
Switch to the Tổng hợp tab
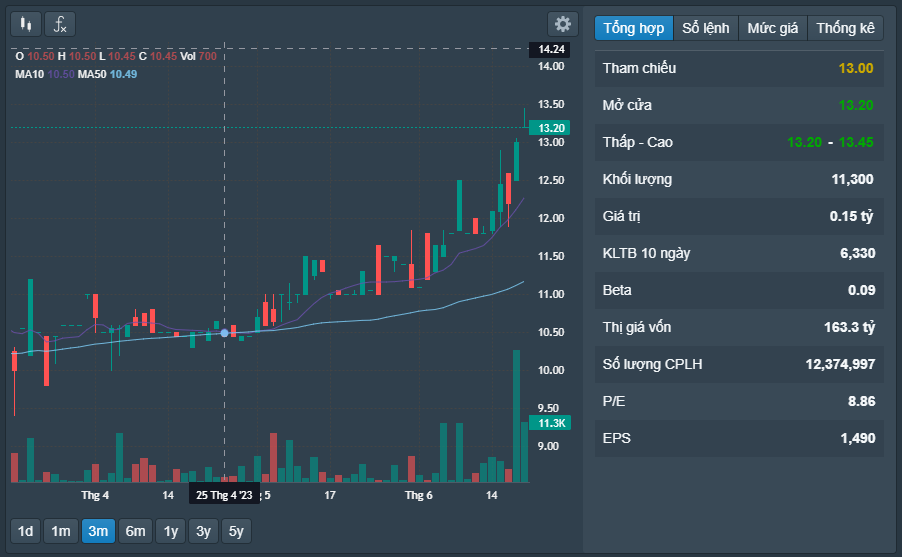click(x=633, y=28)
